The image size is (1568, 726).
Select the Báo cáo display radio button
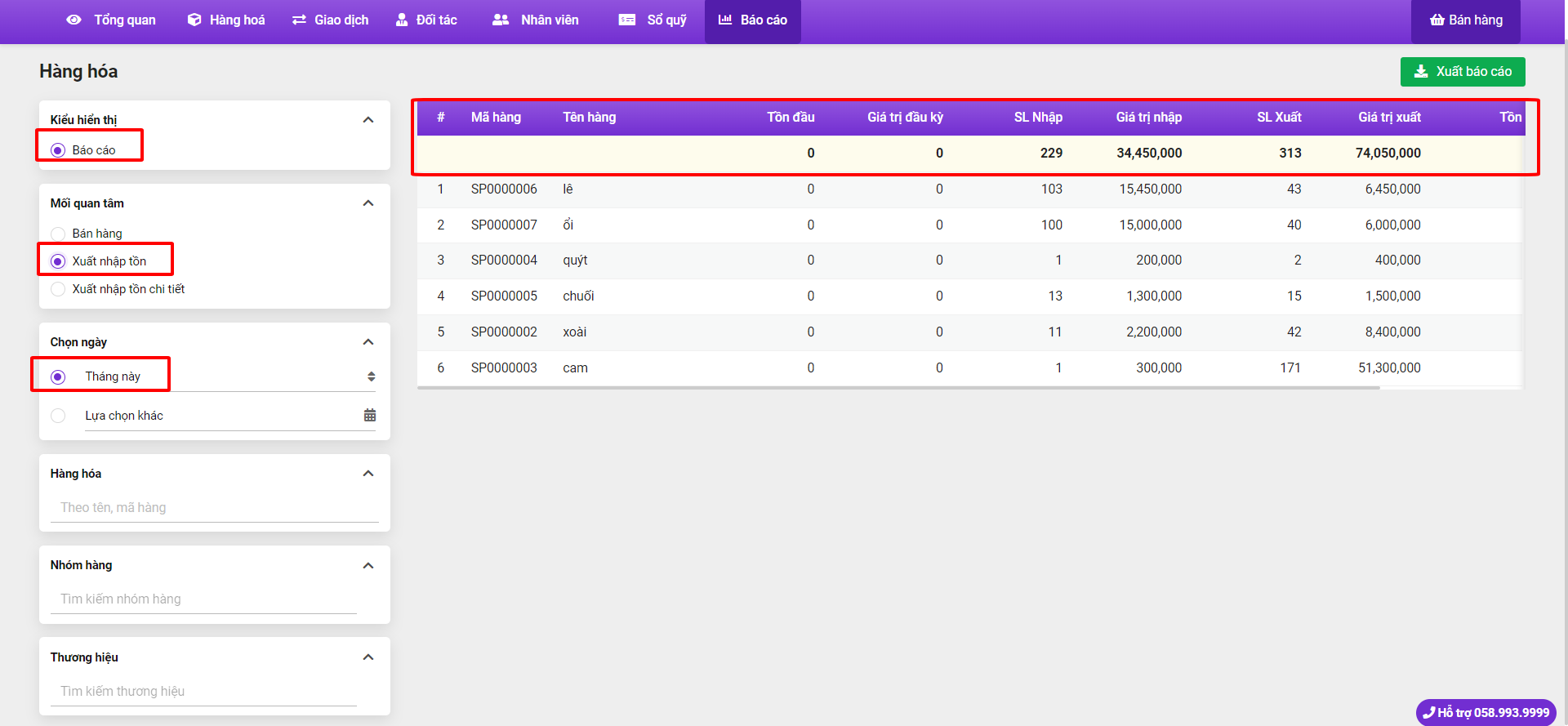pyautogui.click(x=58, y=150)
